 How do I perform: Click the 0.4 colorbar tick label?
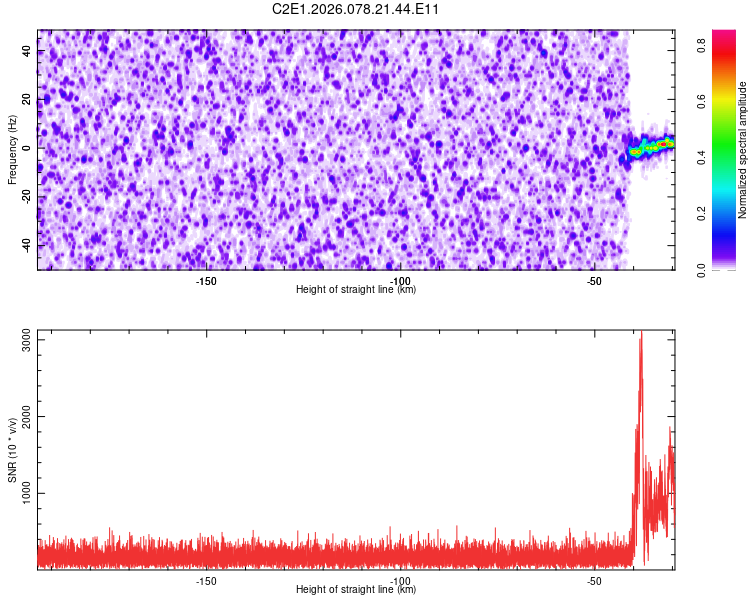click(704, 157)
